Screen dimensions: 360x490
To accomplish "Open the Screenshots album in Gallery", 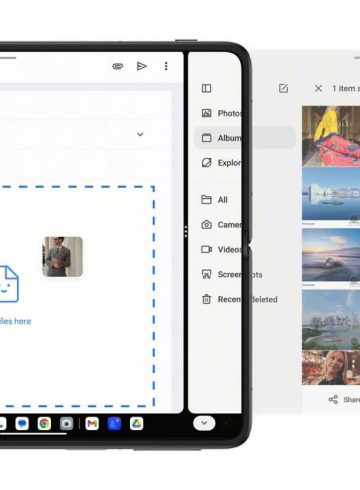I will [x=232, y=274].
